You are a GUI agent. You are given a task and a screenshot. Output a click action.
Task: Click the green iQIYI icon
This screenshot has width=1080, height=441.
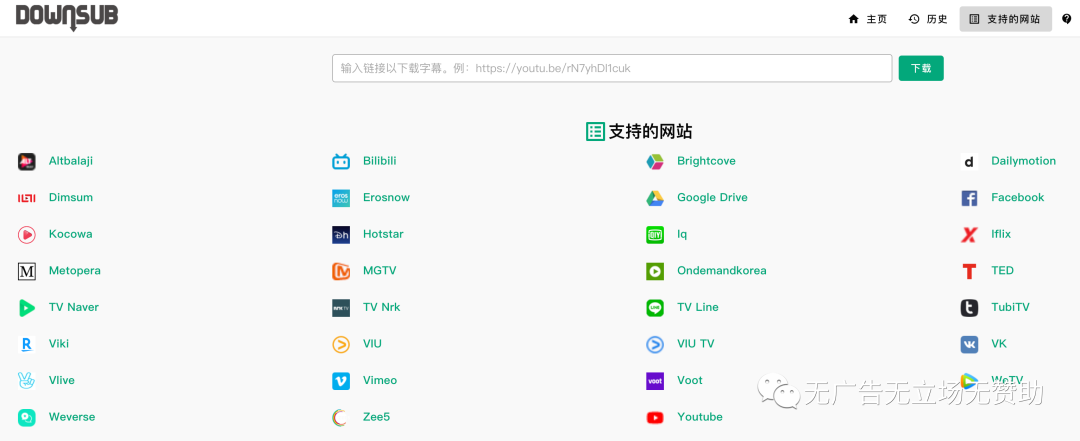pos(655,234)
